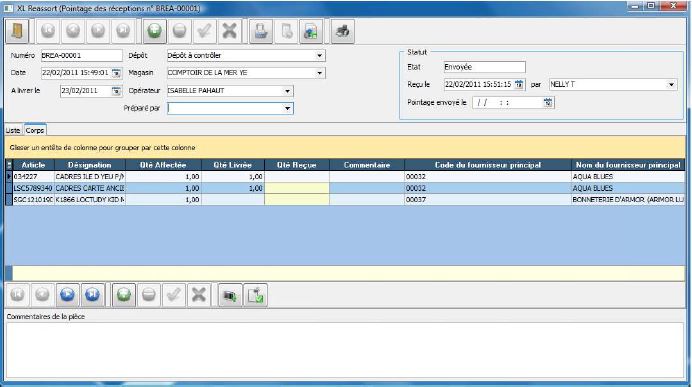The width and height of the screenshot is (692, 387).
Task: Open the Date field calendar picker
Action: pos(117,73)
